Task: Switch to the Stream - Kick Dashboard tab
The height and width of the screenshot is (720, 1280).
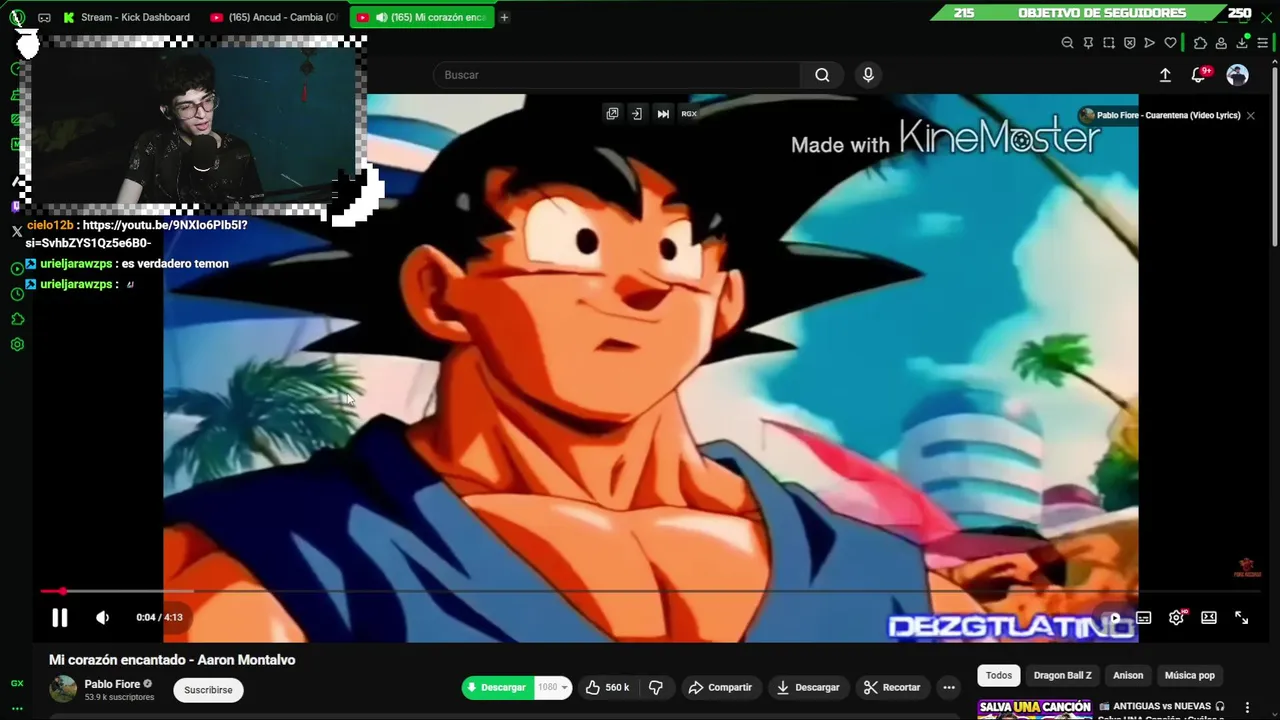Action: coord(126,17)
